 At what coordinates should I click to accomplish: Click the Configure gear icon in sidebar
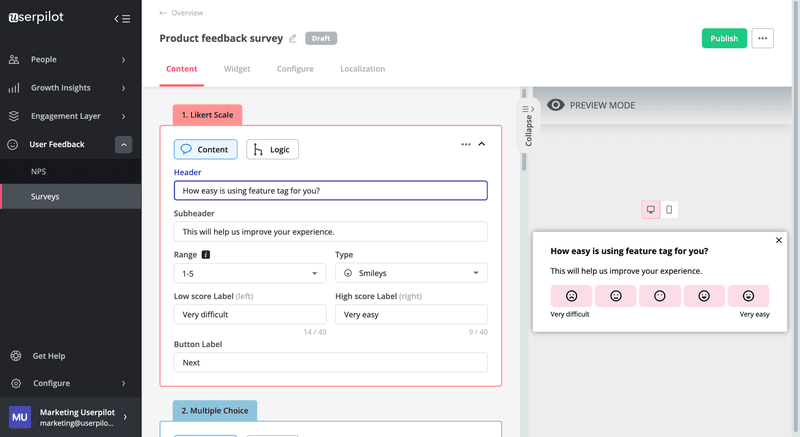pos(16,383)
